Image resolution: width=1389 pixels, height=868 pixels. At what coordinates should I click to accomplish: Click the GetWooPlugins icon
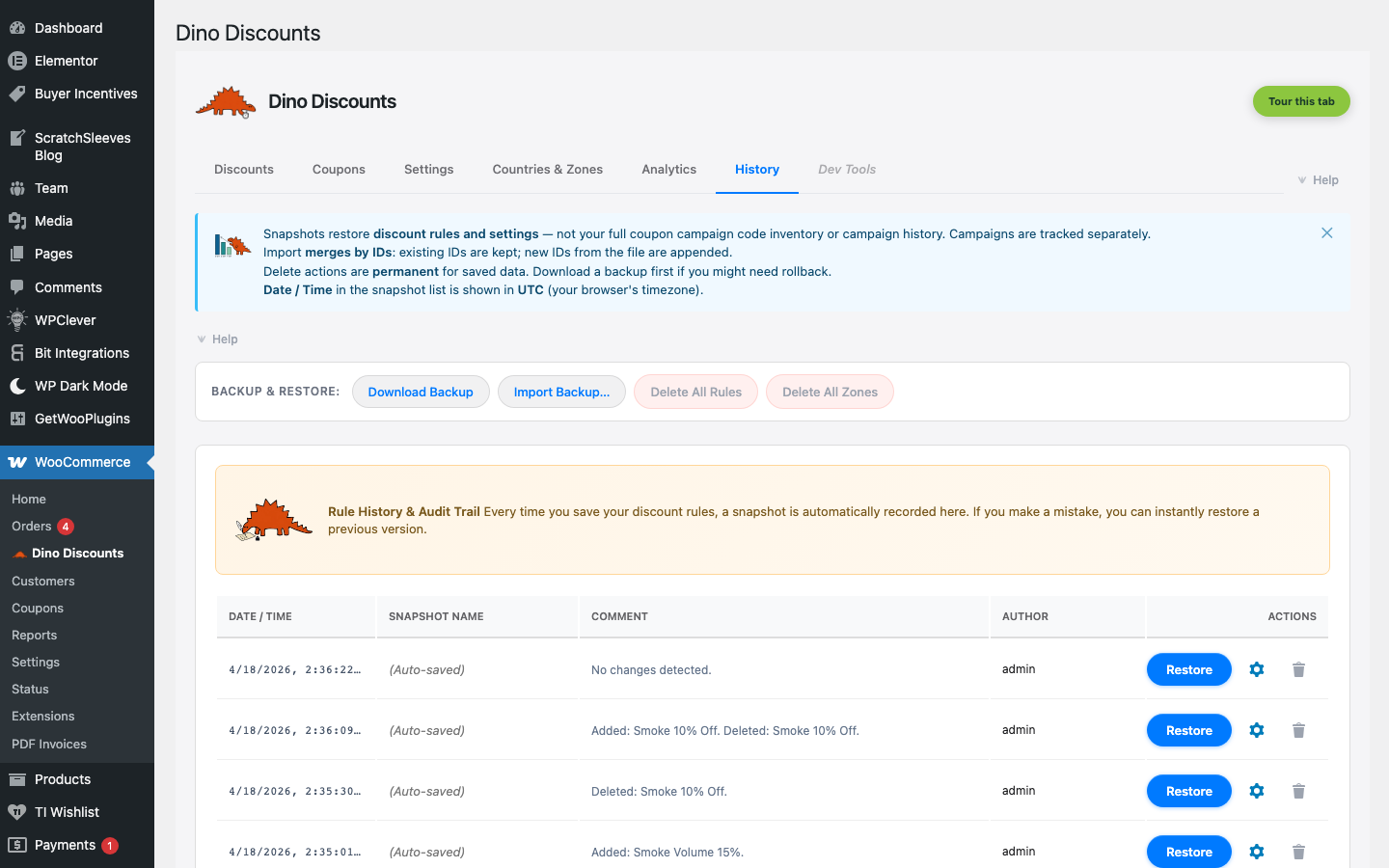pos(17,419)
